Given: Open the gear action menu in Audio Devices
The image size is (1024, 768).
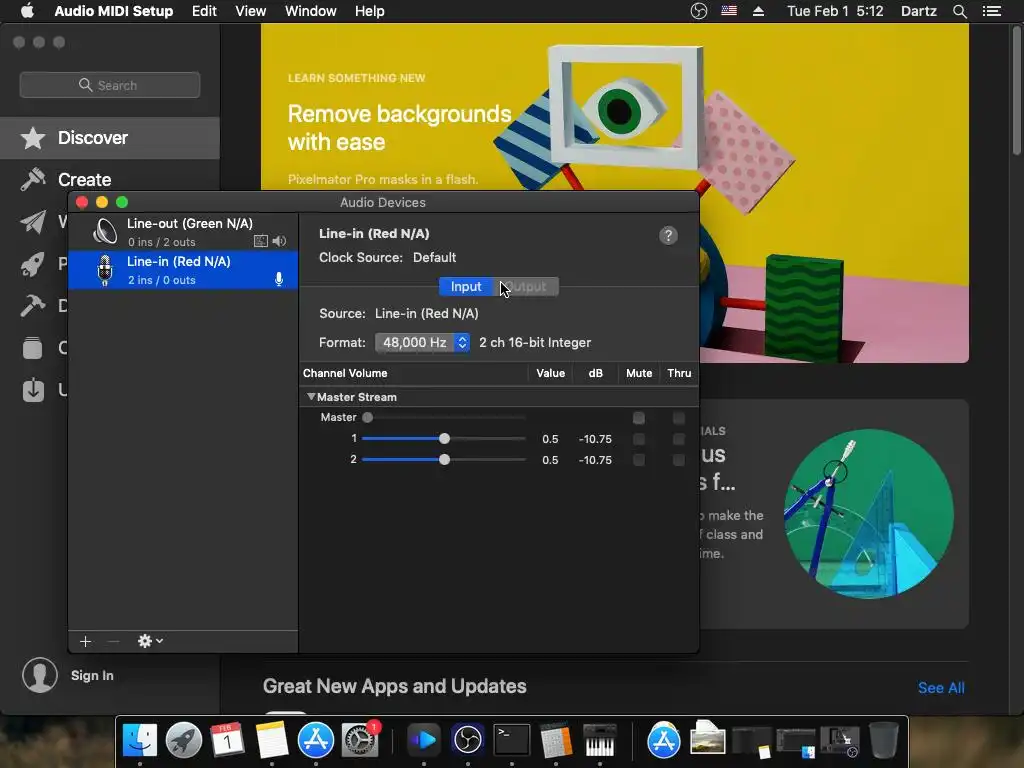Looking at the screenshot, I should point(150,641).
